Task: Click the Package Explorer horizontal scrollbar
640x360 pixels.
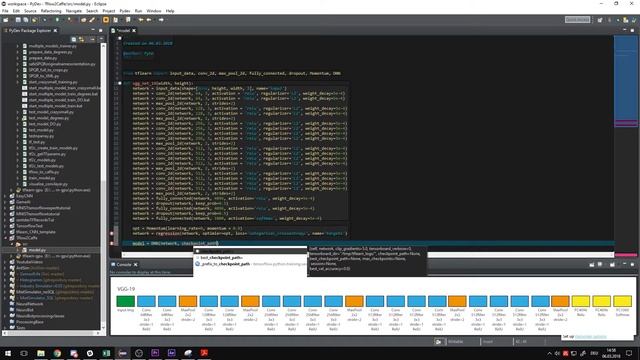Action: pyautogui.click(x=51, y=333)
